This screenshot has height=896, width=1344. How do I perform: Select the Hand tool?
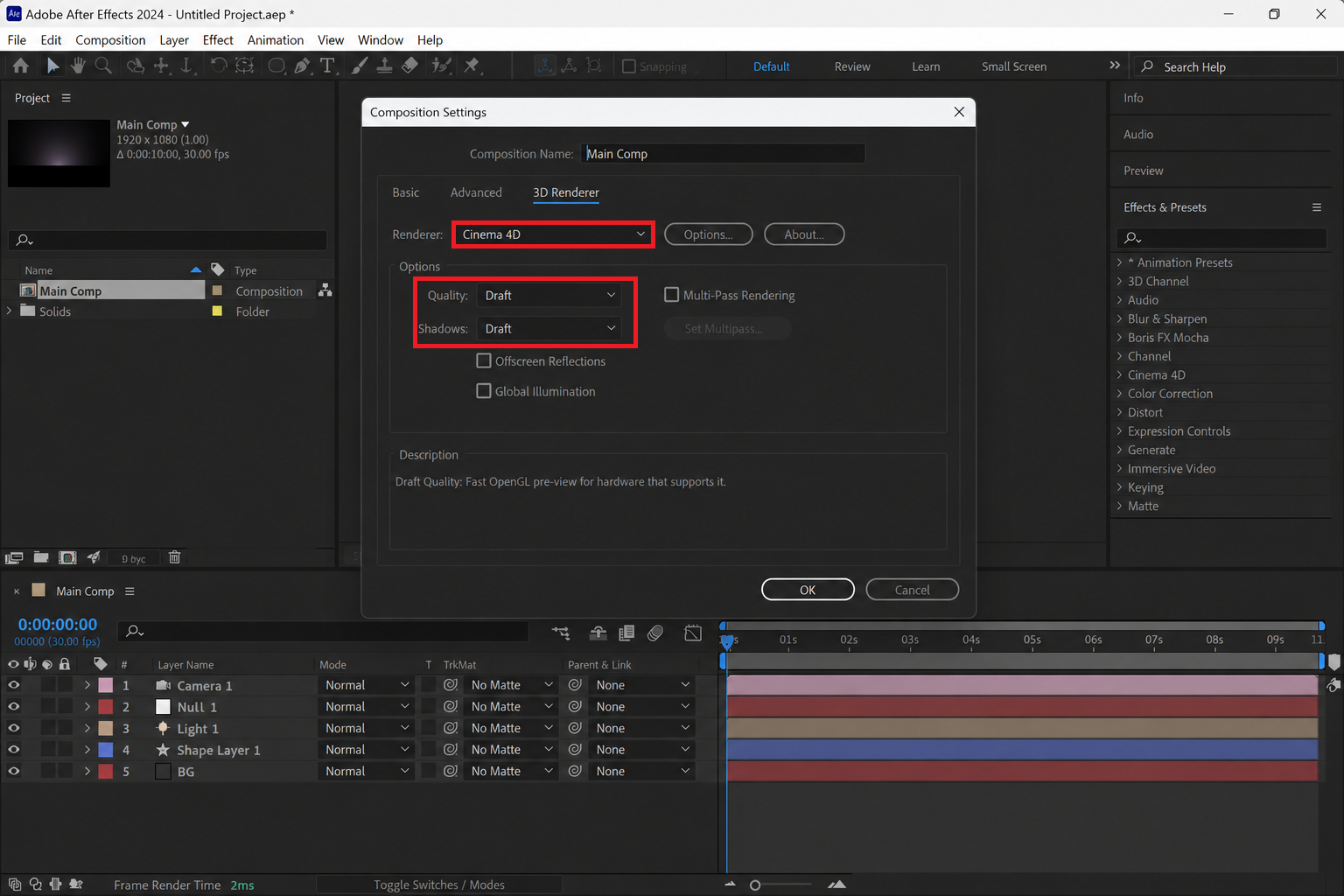click(78, 66)
